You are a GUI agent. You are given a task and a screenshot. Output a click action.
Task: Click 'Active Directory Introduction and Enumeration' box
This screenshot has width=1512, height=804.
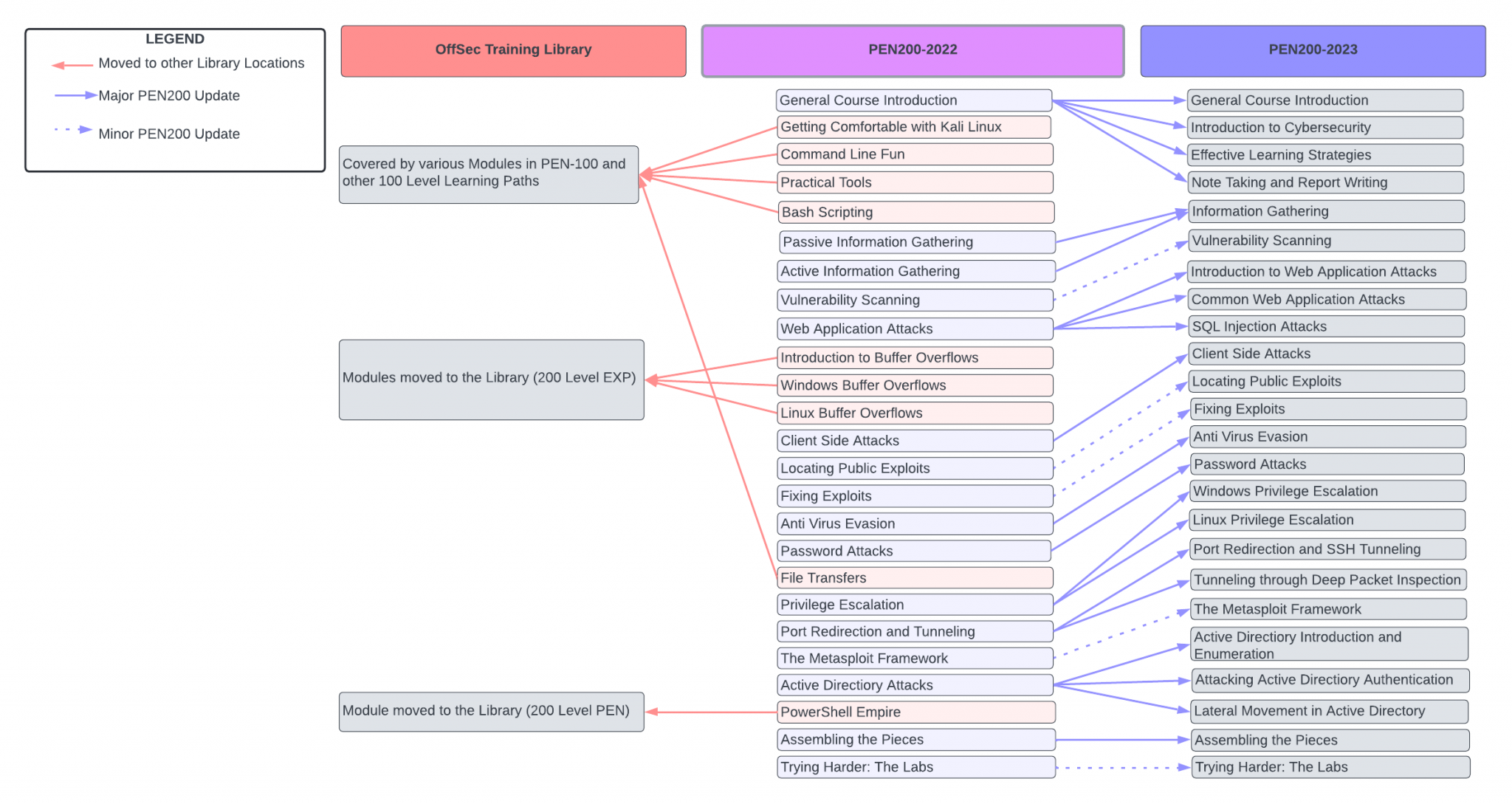point(1329,645)
